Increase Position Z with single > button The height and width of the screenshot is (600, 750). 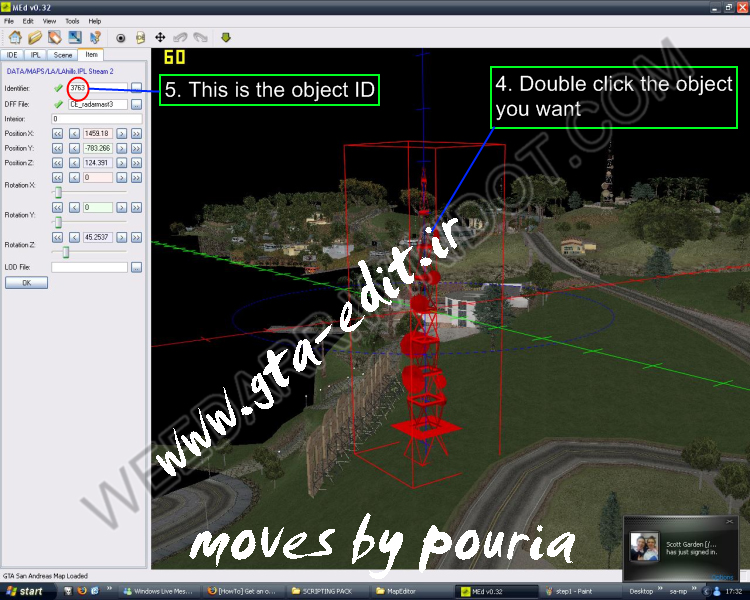[121, 163]
